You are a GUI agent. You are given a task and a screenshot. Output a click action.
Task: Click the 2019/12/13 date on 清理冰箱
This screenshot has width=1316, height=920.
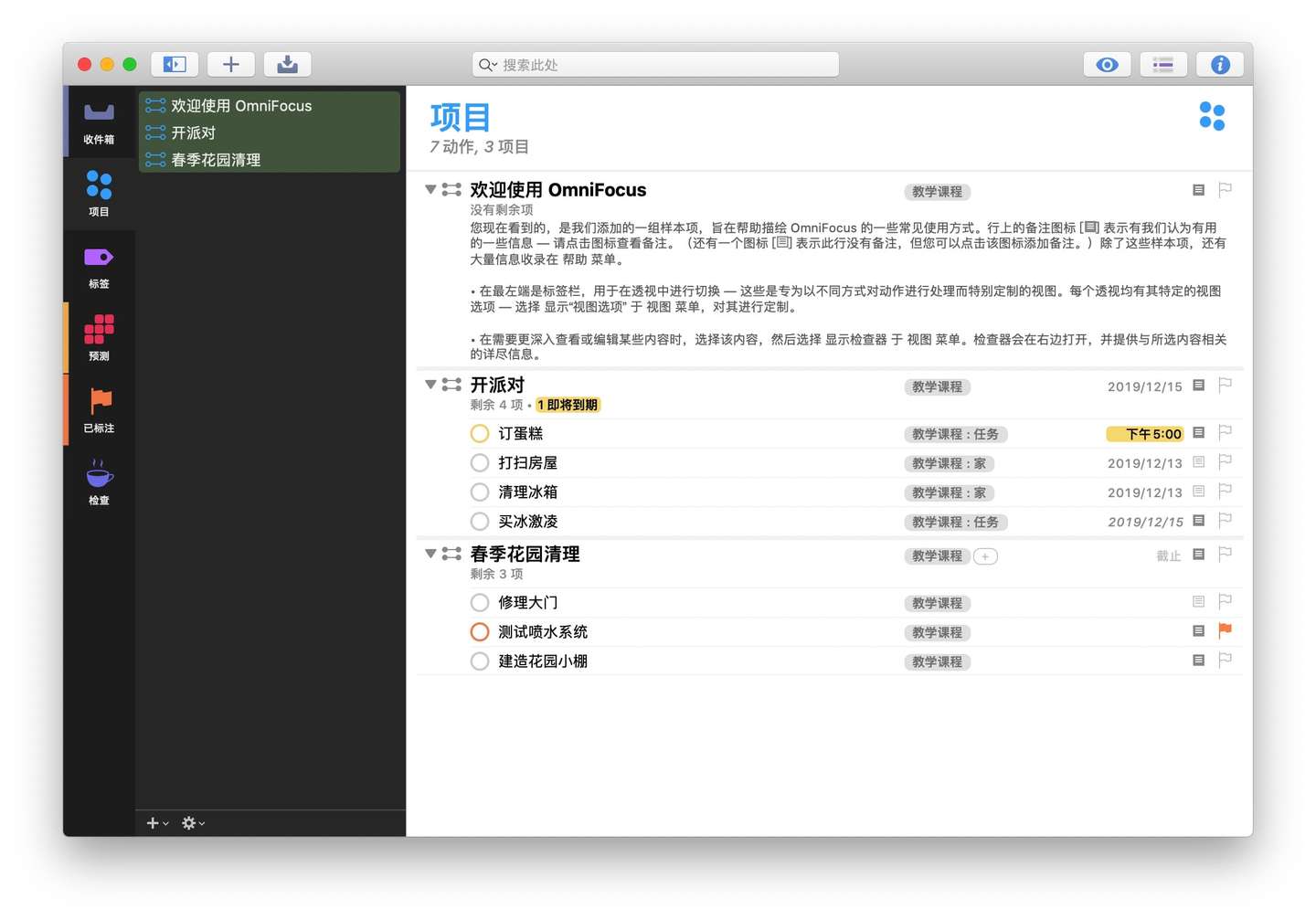click(x=1144, y=492)
